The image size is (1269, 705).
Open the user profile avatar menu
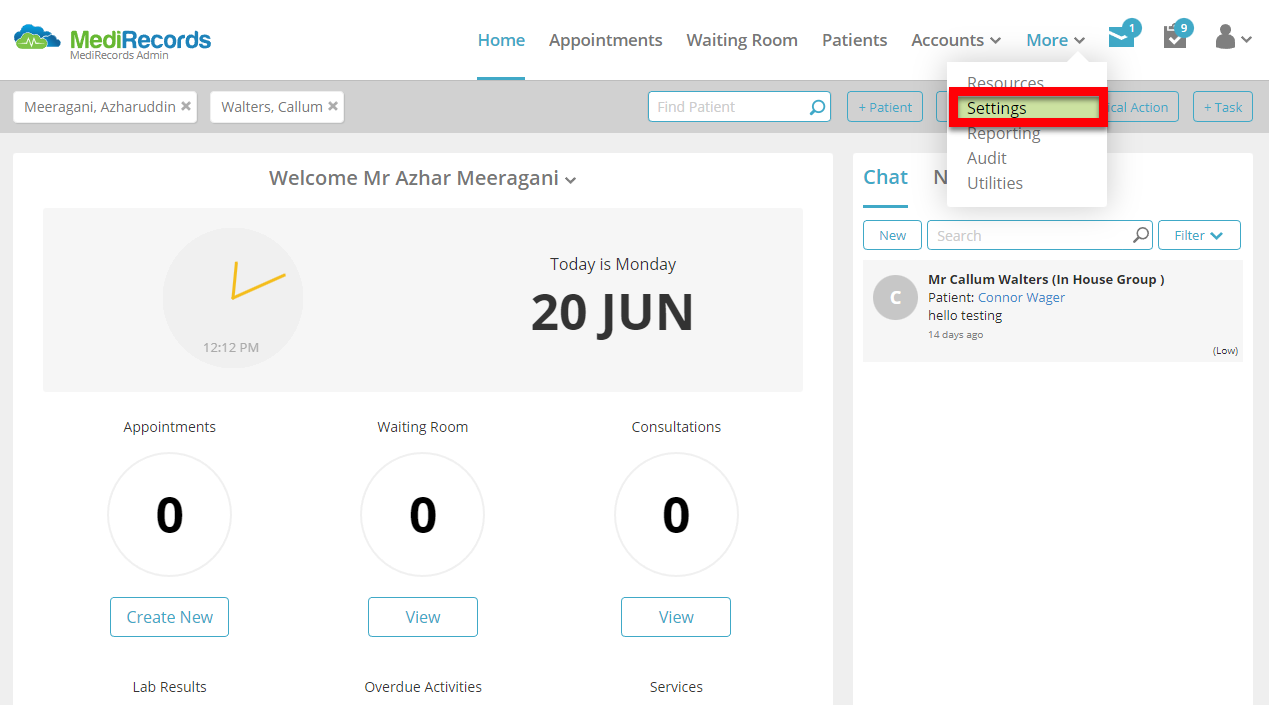[x=1232, y=38]
